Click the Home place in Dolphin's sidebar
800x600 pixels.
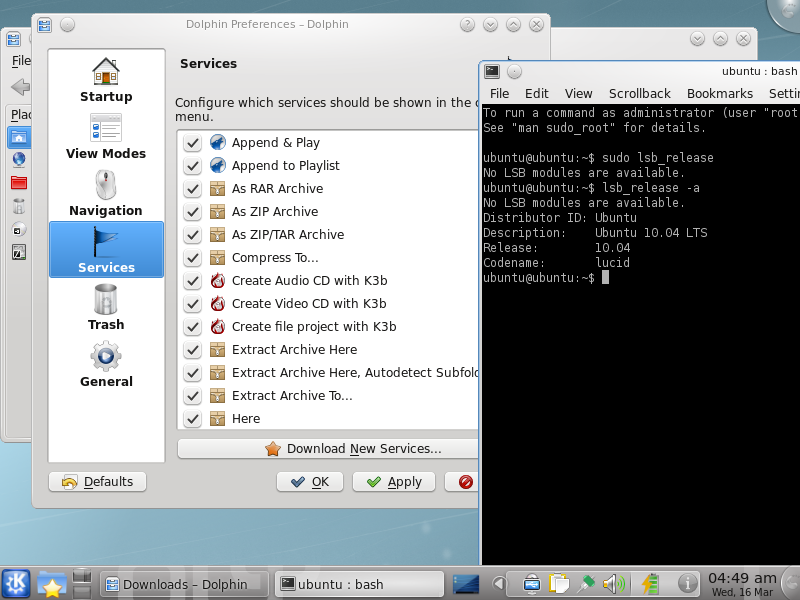click(18, 136)
